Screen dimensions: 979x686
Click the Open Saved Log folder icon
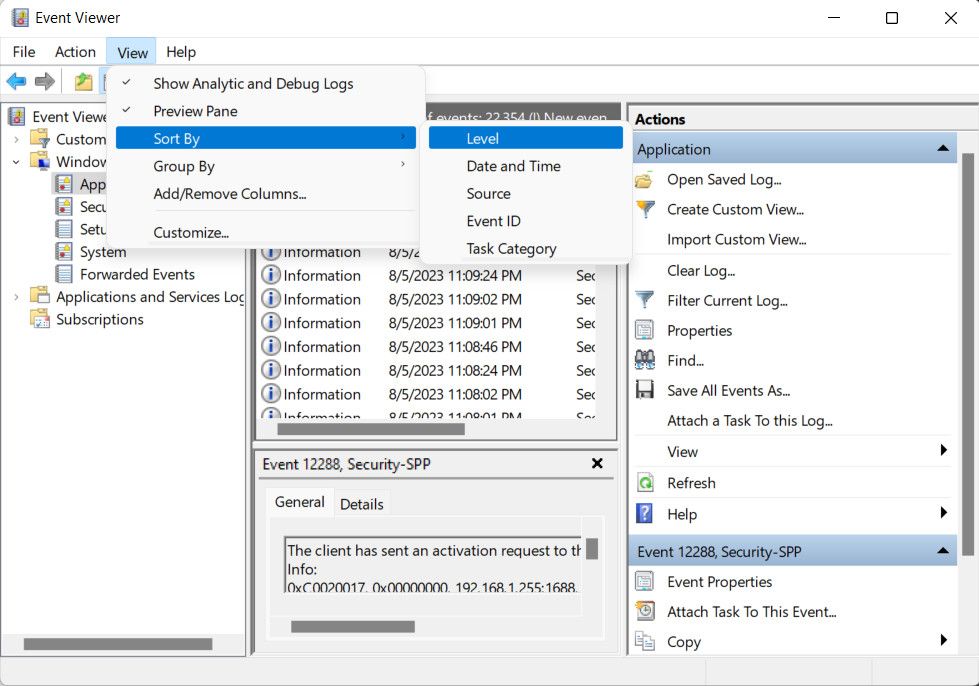(646, 180)
